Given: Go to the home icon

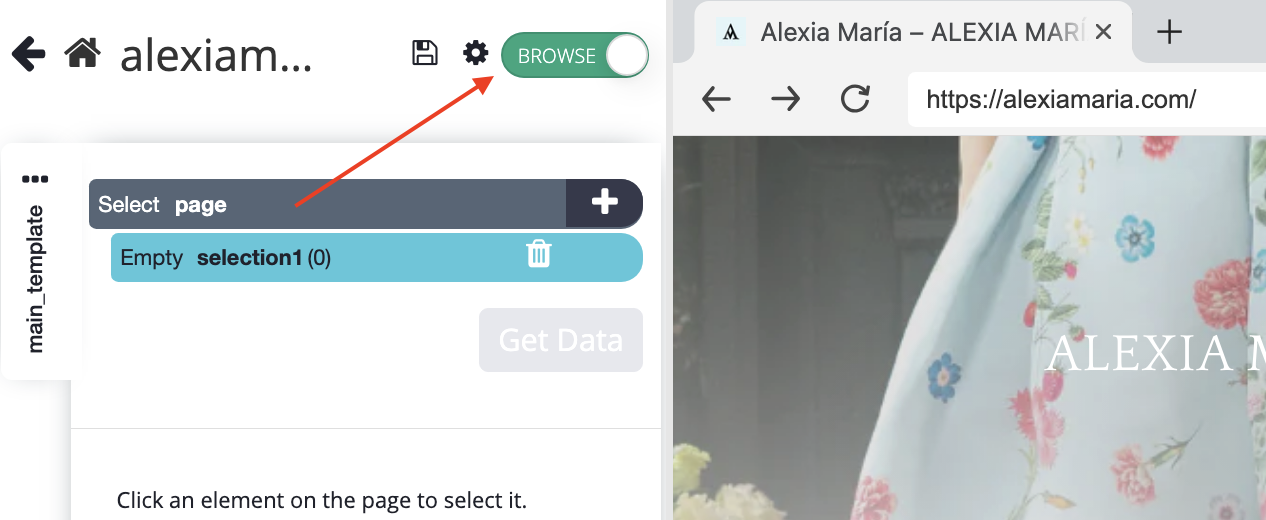Looking at the screenshot, I should (82, 53).
